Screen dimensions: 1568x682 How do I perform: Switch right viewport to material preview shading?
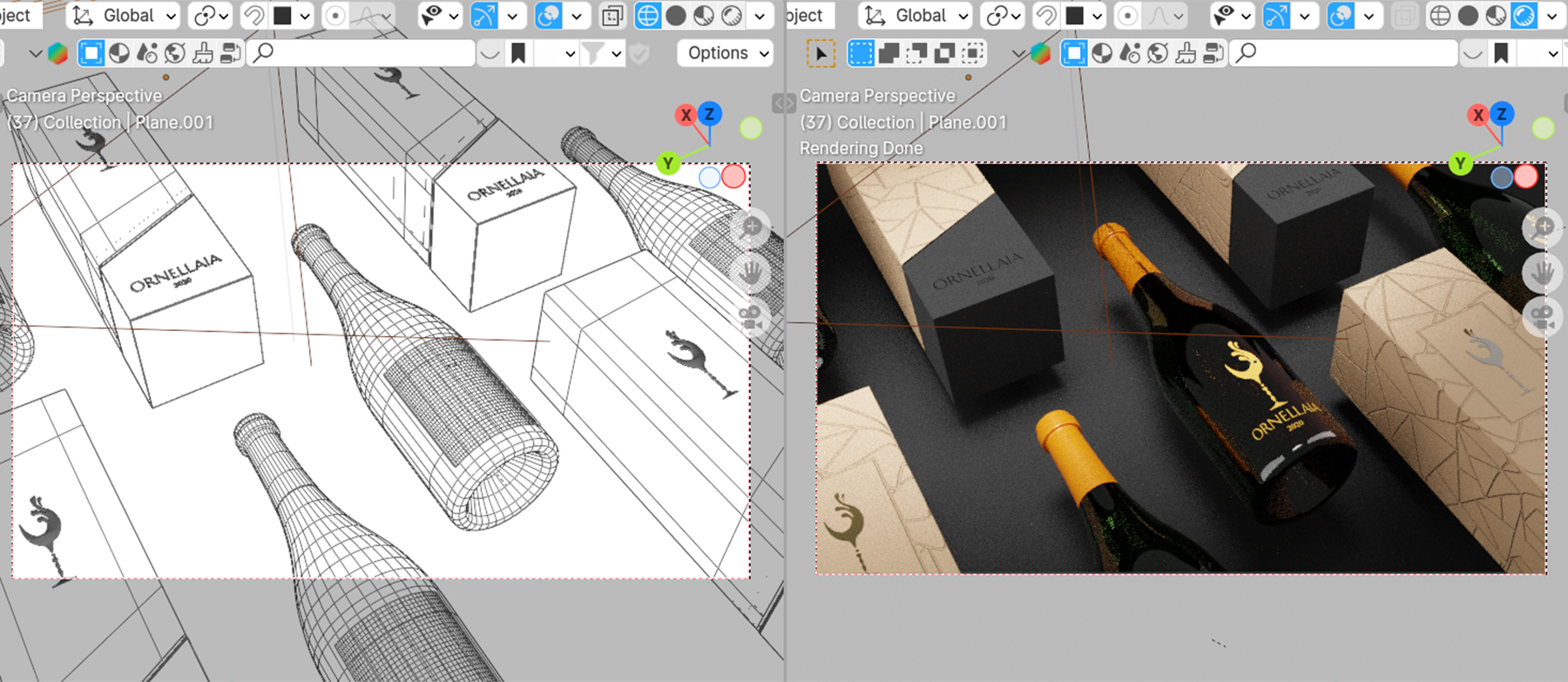[1496, 16]
